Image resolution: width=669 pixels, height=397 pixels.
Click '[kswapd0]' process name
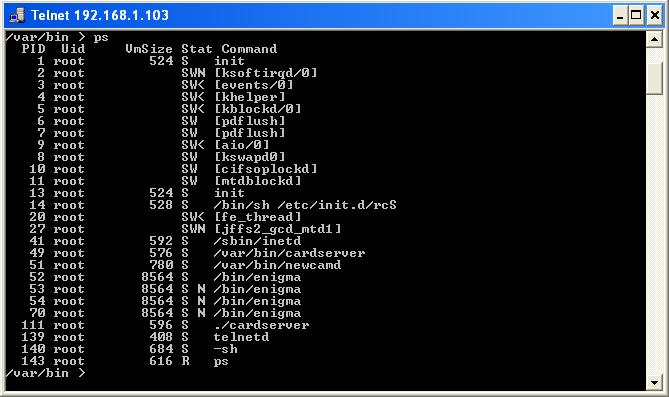click(x=250, y=157)
